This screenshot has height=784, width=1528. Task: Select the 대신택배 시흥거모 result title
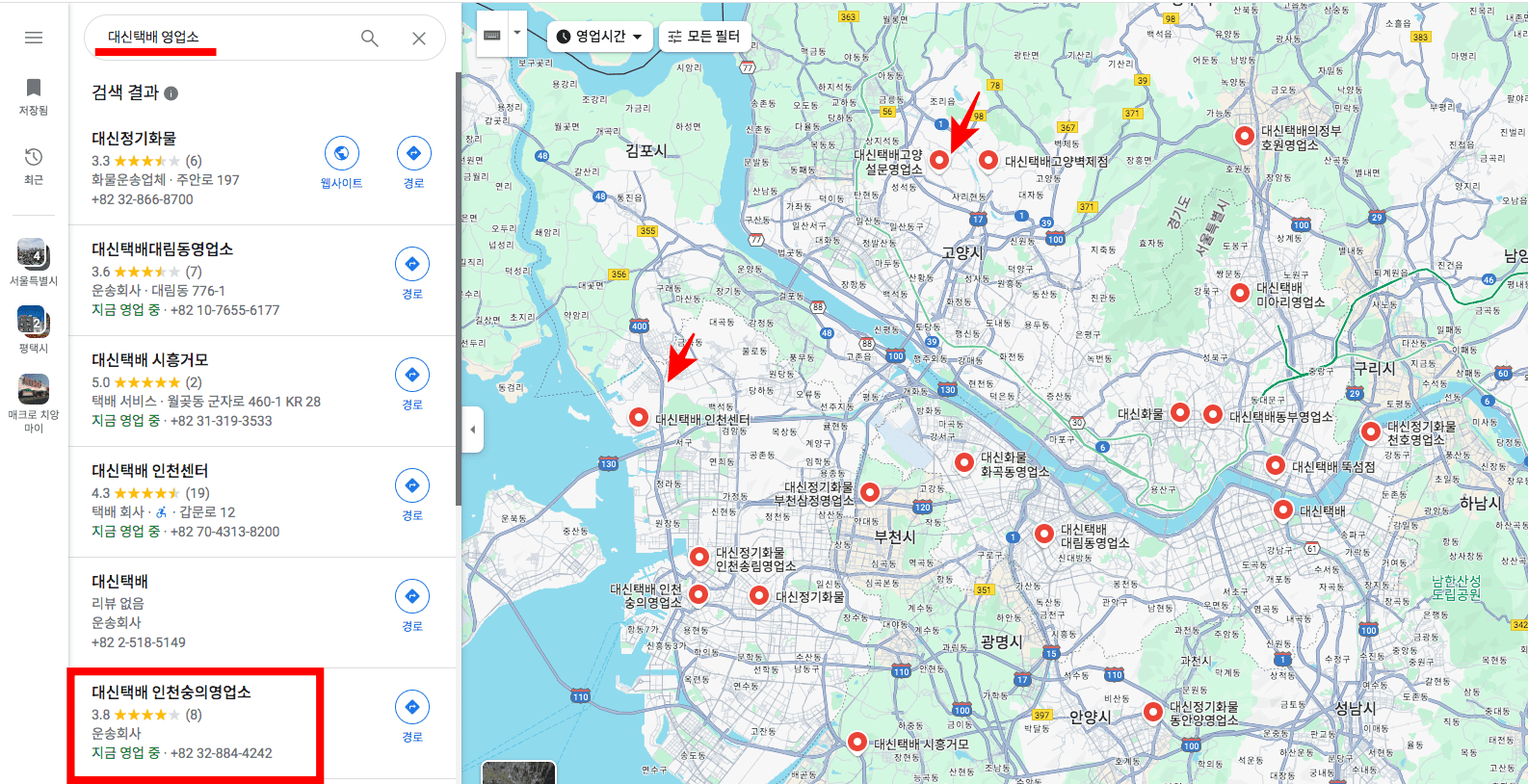click(x=150, y=360)
